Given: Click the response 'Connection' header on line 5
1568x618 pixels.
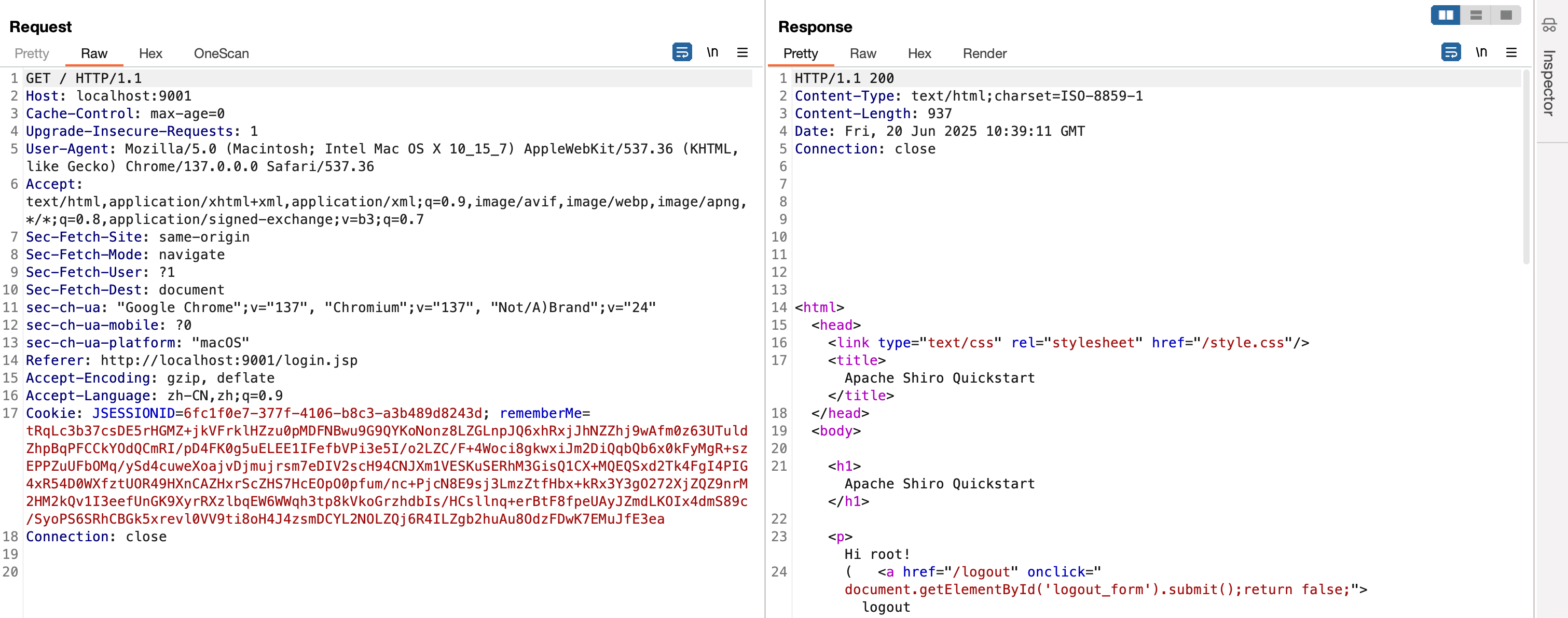Looking at the screenshot, I should (836, 149).
